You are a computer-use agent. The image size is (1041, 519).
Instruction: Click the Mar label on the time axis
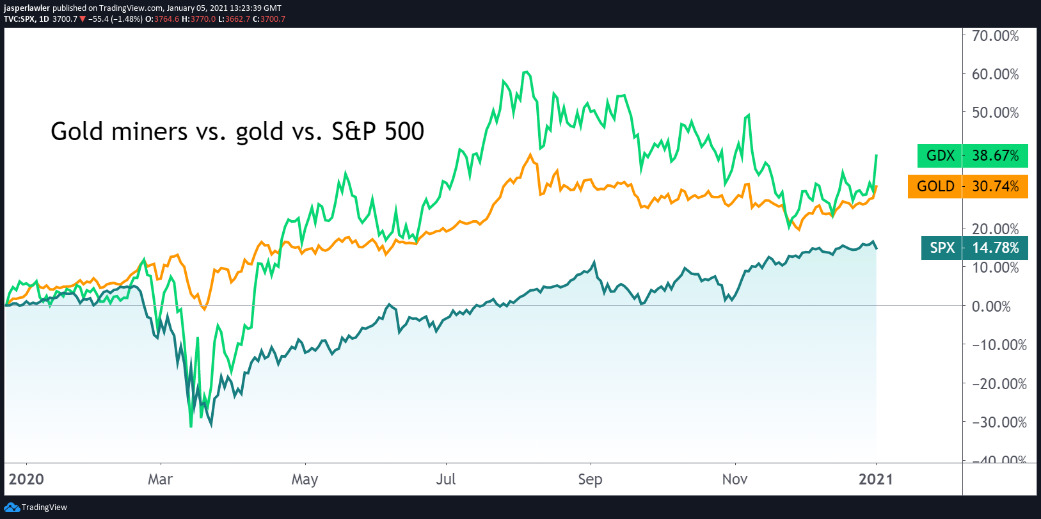pos(160,479)
